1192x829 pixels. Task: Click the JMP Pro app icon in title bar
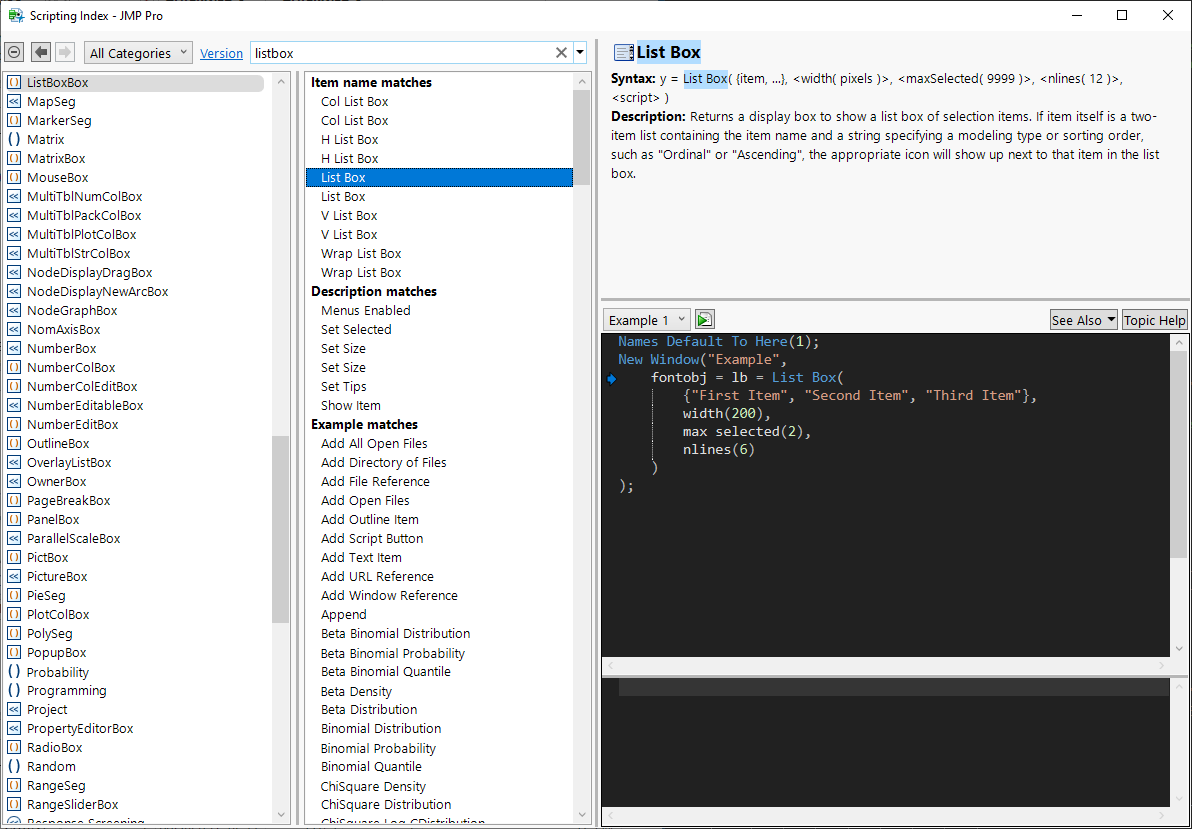(15, 15)
